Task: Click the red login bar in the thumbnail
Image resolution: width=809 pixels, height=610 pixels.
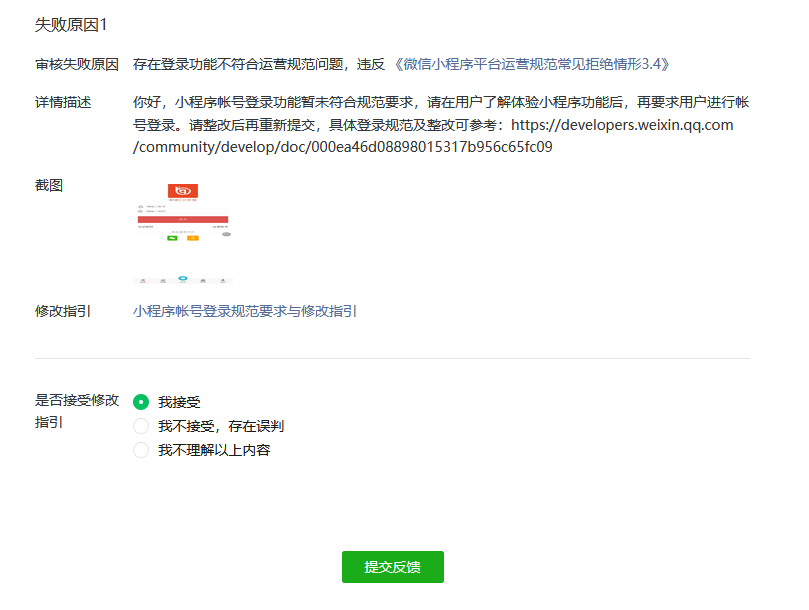Action: (x=182, y=218)
